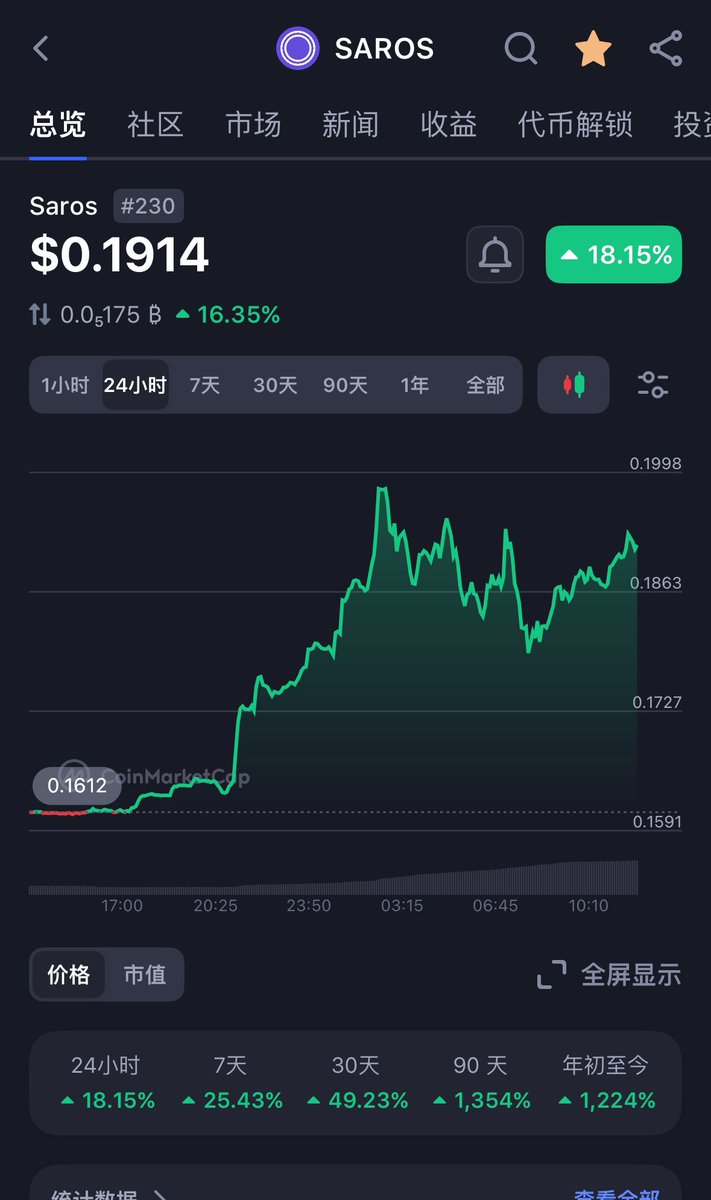Tap the BTC price swap arrows icon

click(x=40, y=315)
